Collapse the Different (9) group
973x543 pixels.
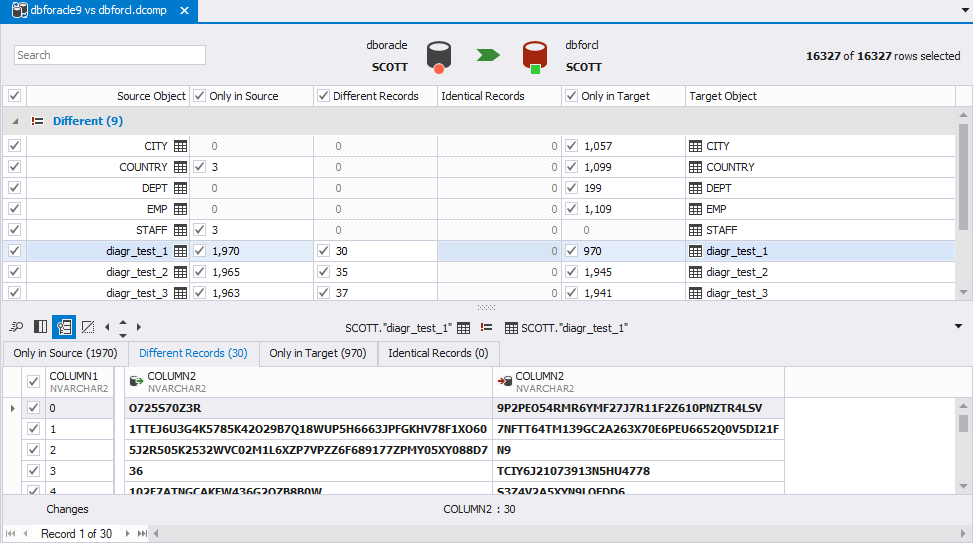pos(15,121)
